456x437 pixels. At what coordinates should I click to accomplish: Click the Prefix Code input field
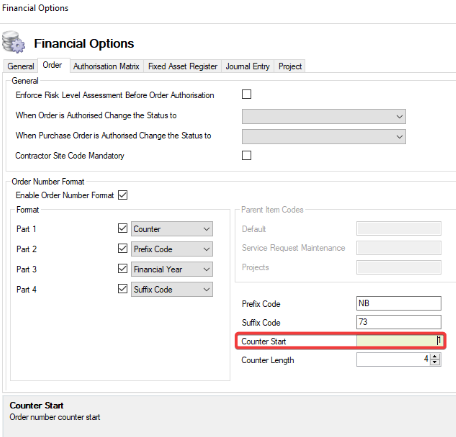pos(399,303)
